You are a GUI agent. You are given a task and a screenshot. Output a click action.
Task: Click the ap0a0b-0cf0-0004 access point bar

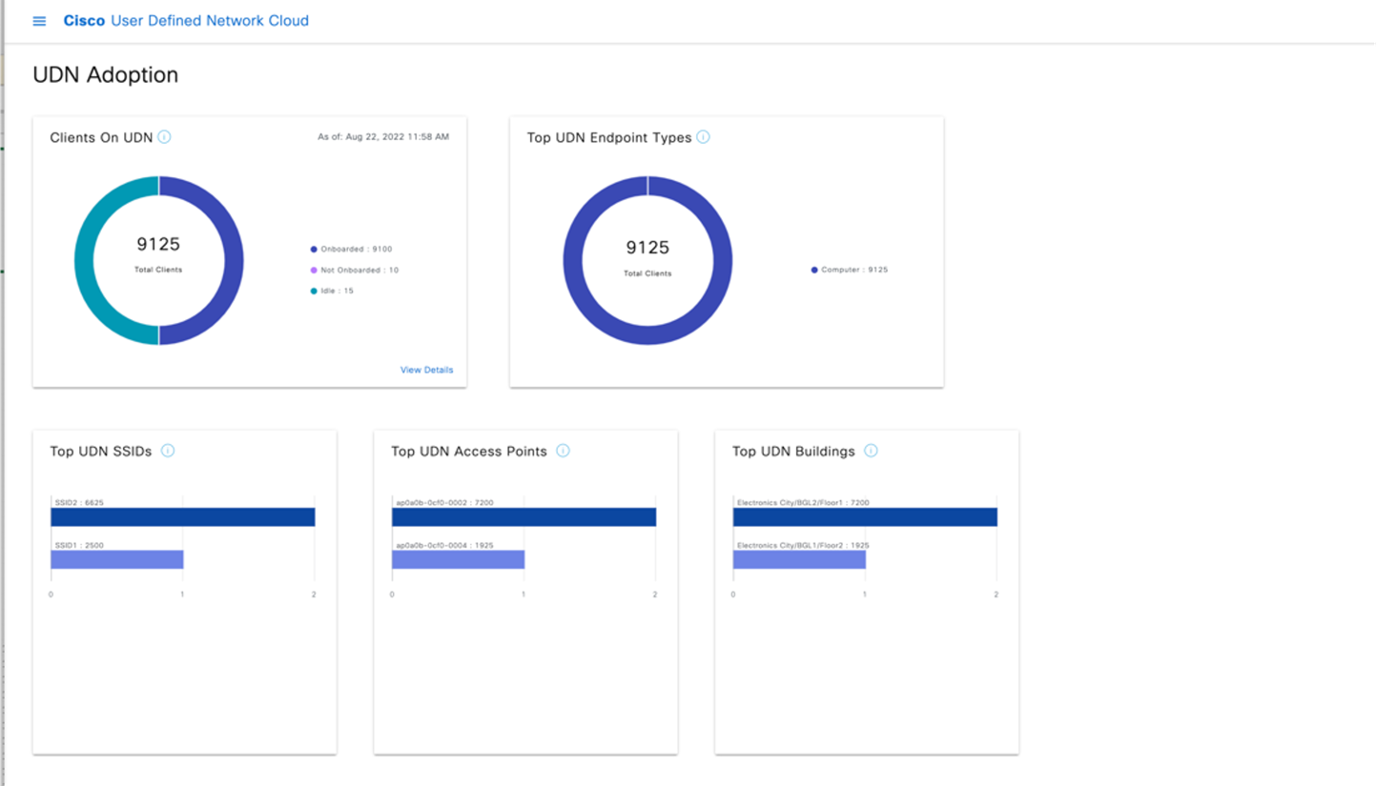click(458, 560)
